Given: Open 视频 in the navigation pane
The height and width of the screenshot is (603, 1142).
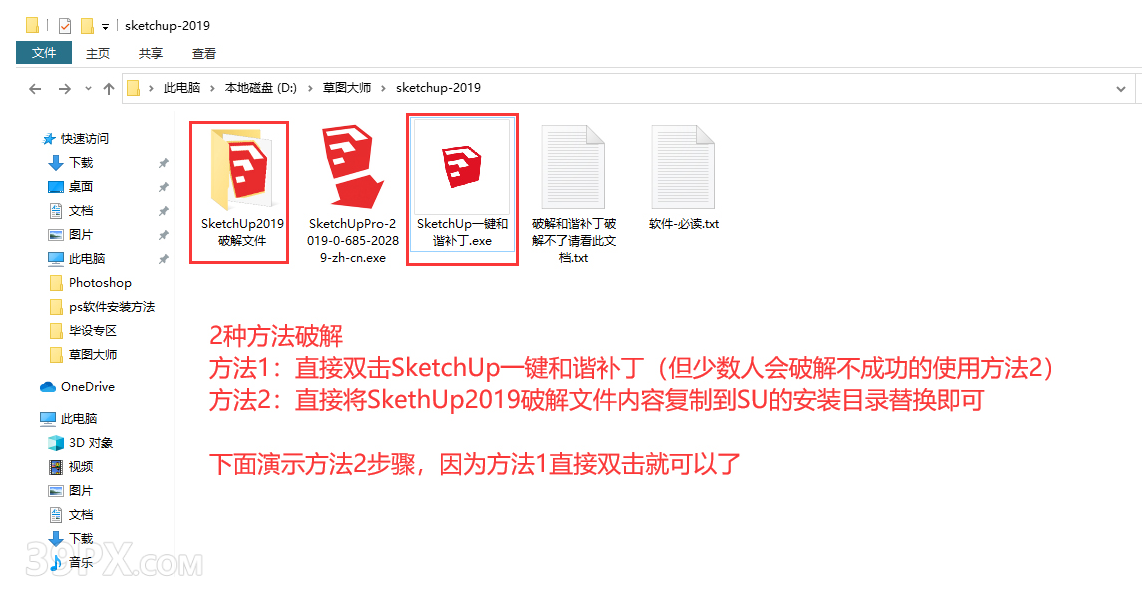Looking at the screenshot, I should click(x=71, y=466).
